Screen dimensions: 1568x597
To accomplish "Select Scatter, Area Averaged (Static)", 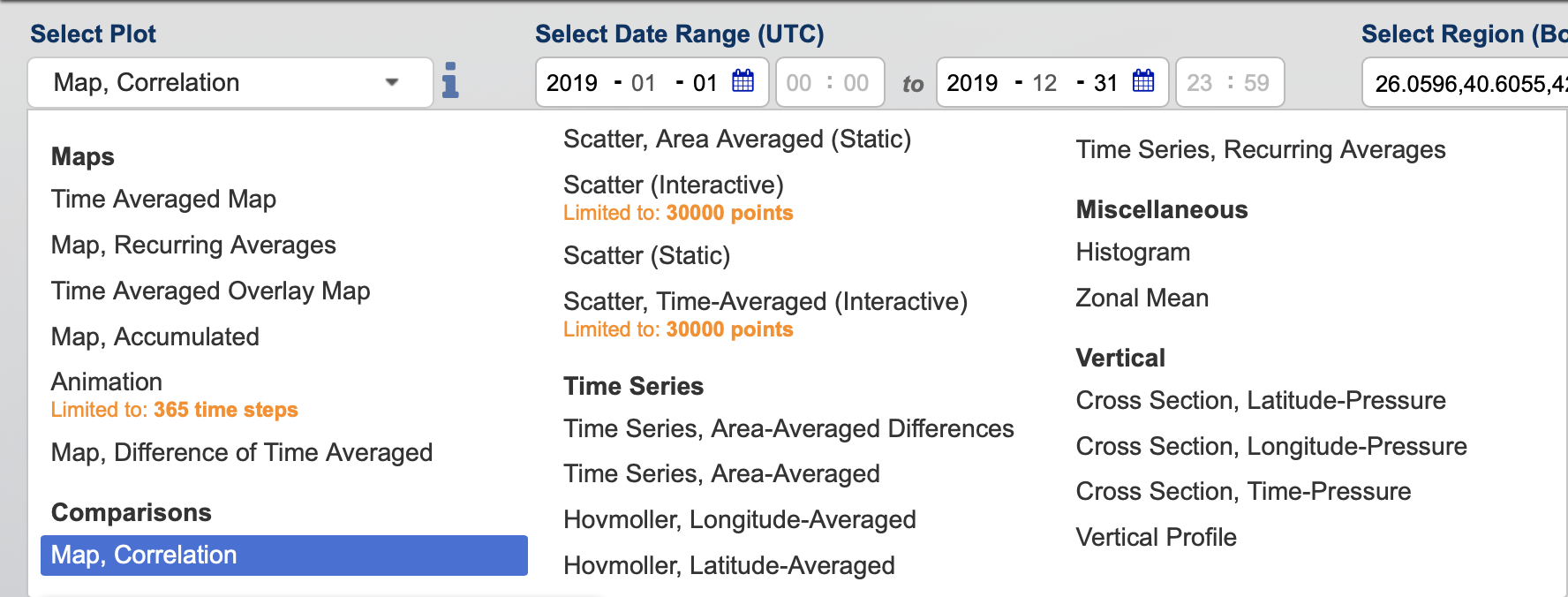I will (737, 139).
